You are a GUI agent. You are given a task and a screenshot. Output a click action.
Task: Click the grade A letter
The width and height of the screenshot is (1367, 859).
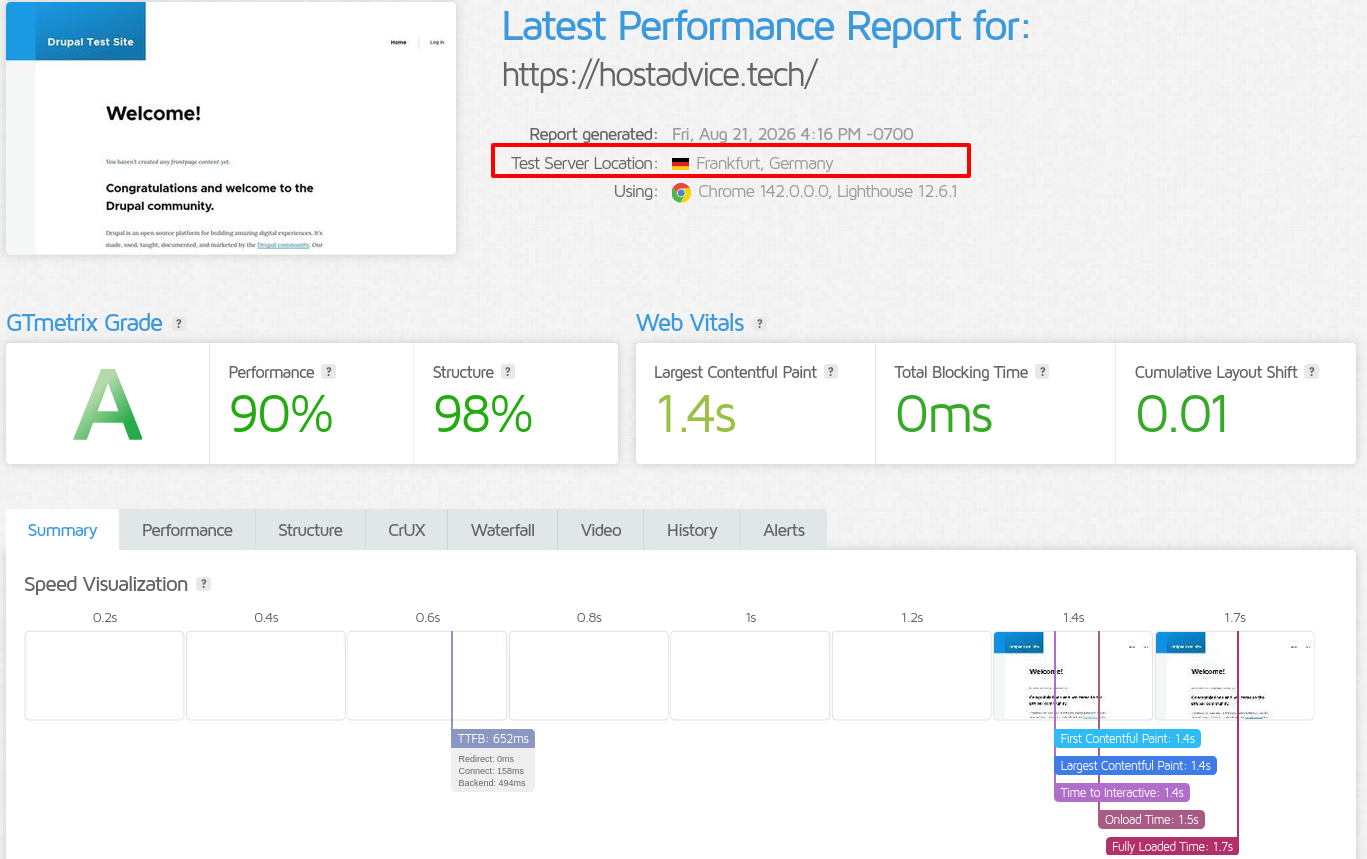(108, 404)
